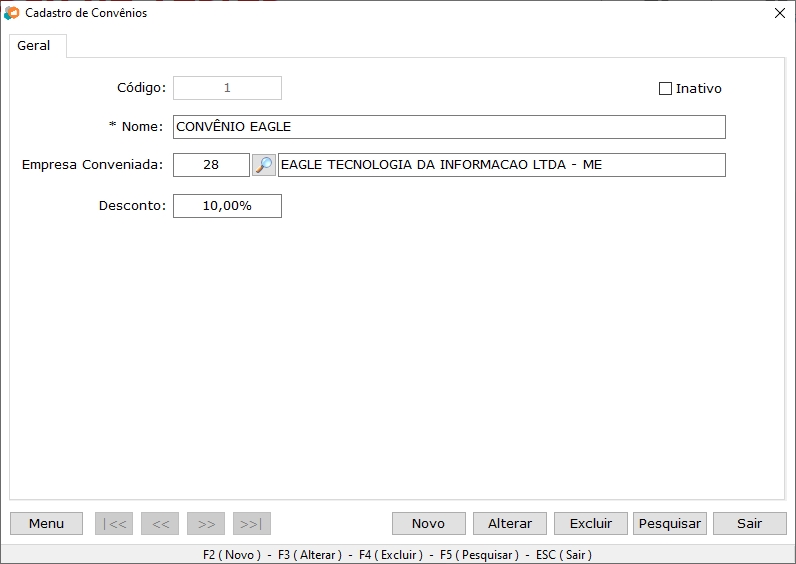796x564 pixels.
Task: Close the Cadastro de Convênios window
Action: pos(780,13)
